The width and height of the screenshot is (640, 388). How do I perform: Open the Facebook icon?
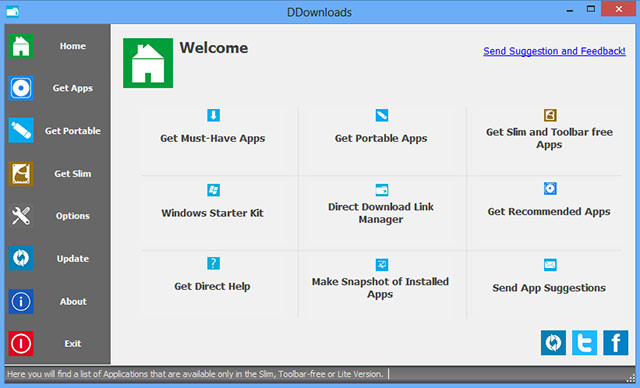616,343
